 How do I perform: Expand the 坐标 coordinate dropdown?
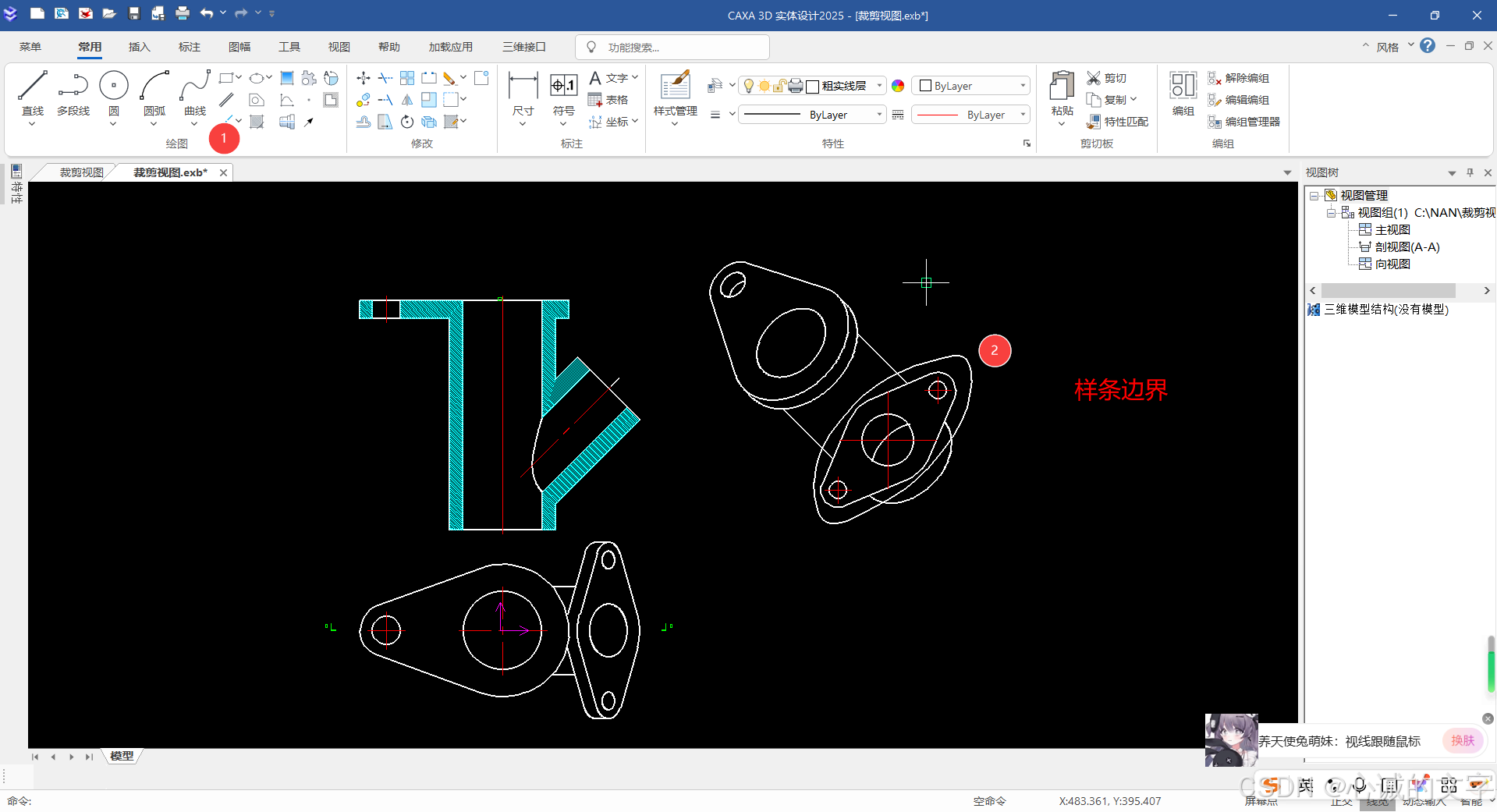[635, 122]
